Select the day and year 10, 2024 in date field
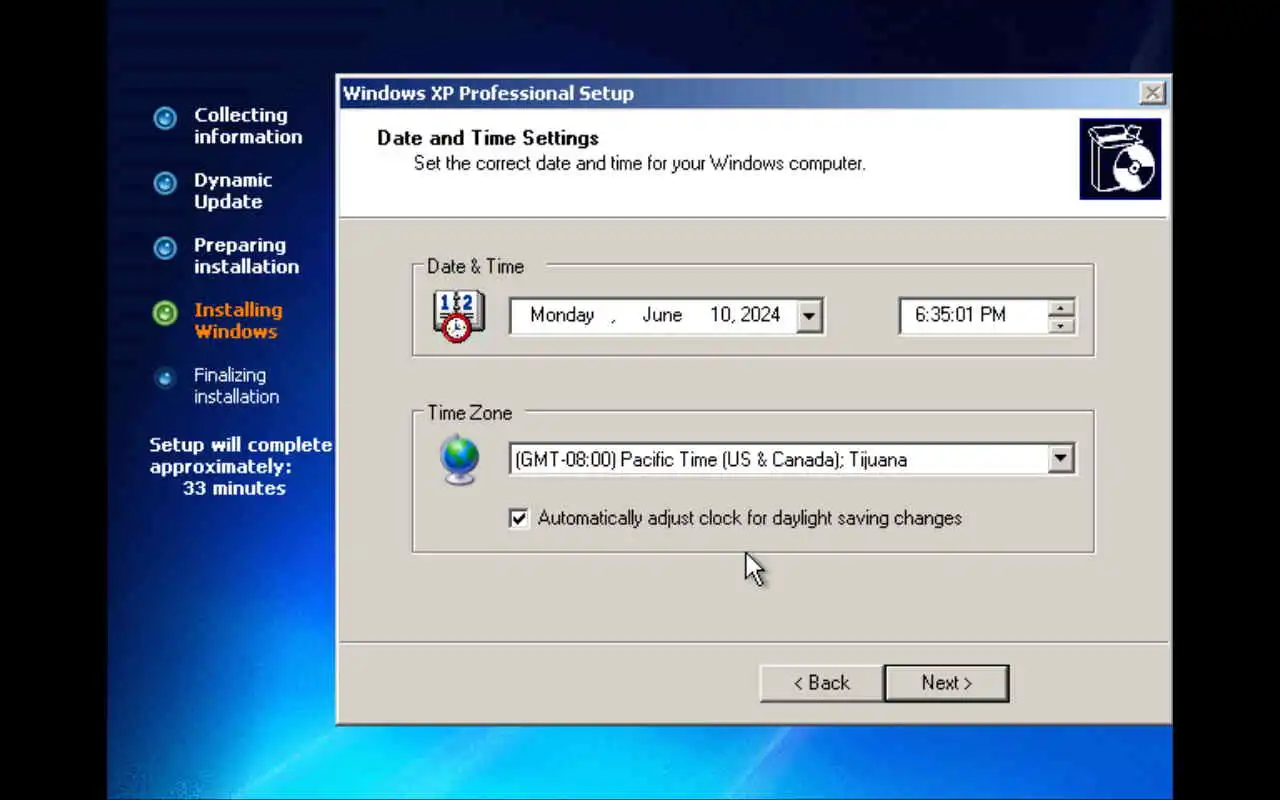The height and width of the screenshot is (800, 1280). point(745,315)
